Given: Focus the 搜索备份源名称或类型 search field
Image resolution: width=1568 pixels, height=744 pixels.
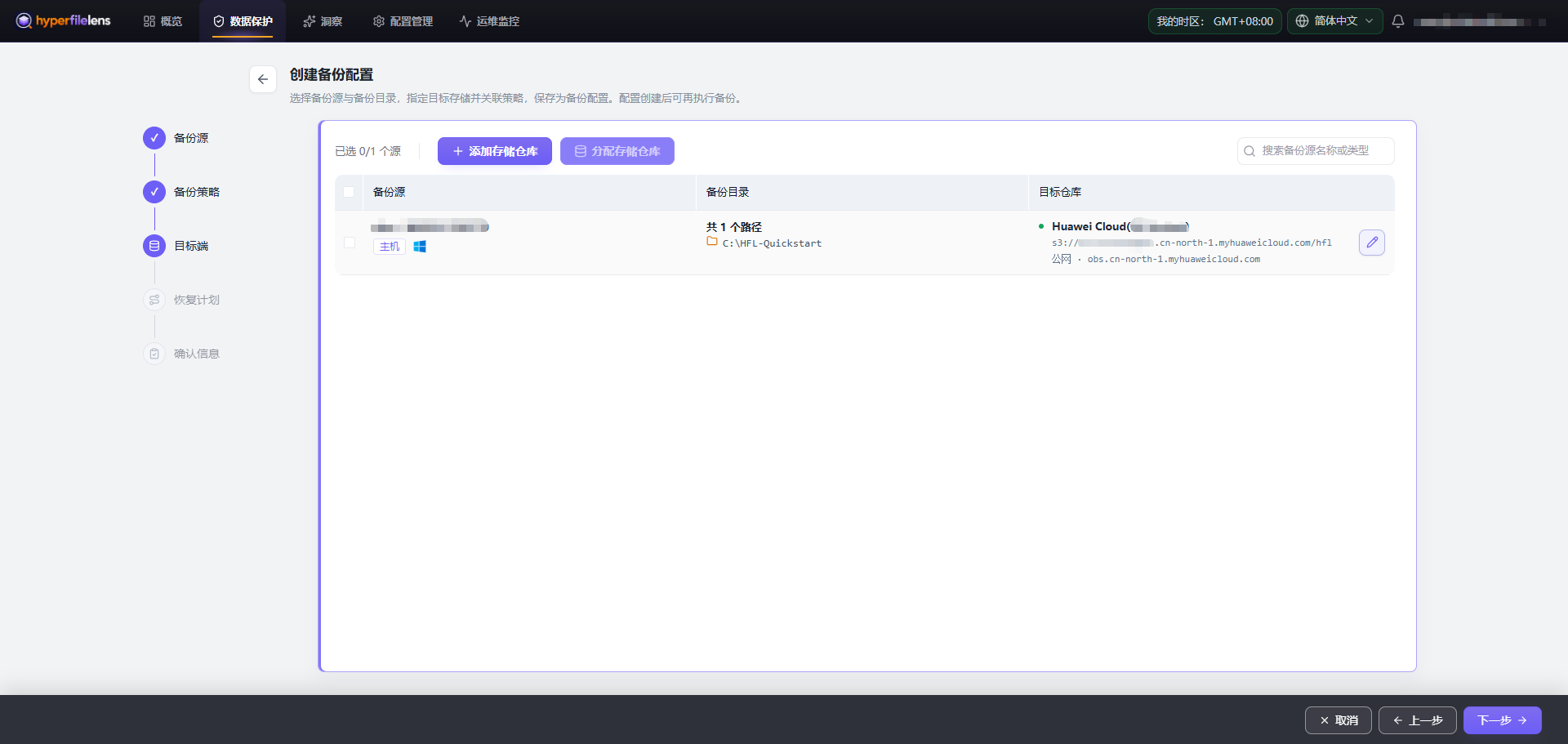Looking at the screenshot, I should pyautogui.click(x=1316, y=151).
